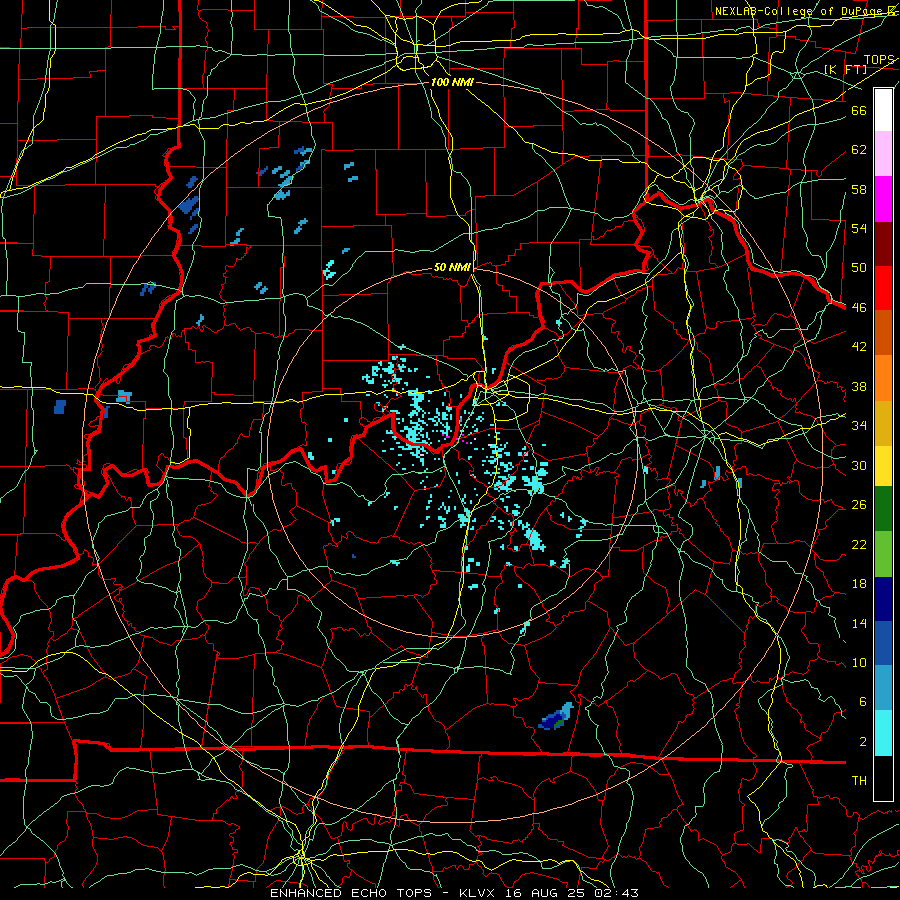Click the light pink legend swatch

883,153
